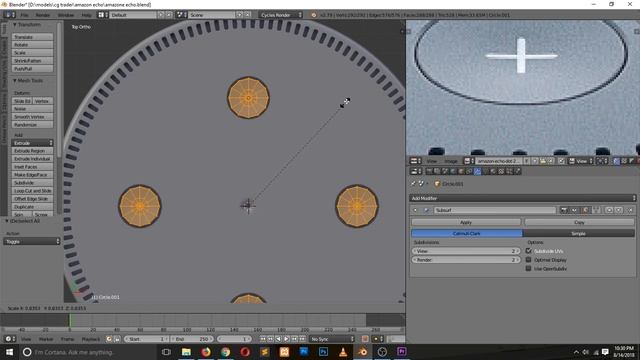Toggle Subsurf adjust edit cage icon

tap(596, 210)
